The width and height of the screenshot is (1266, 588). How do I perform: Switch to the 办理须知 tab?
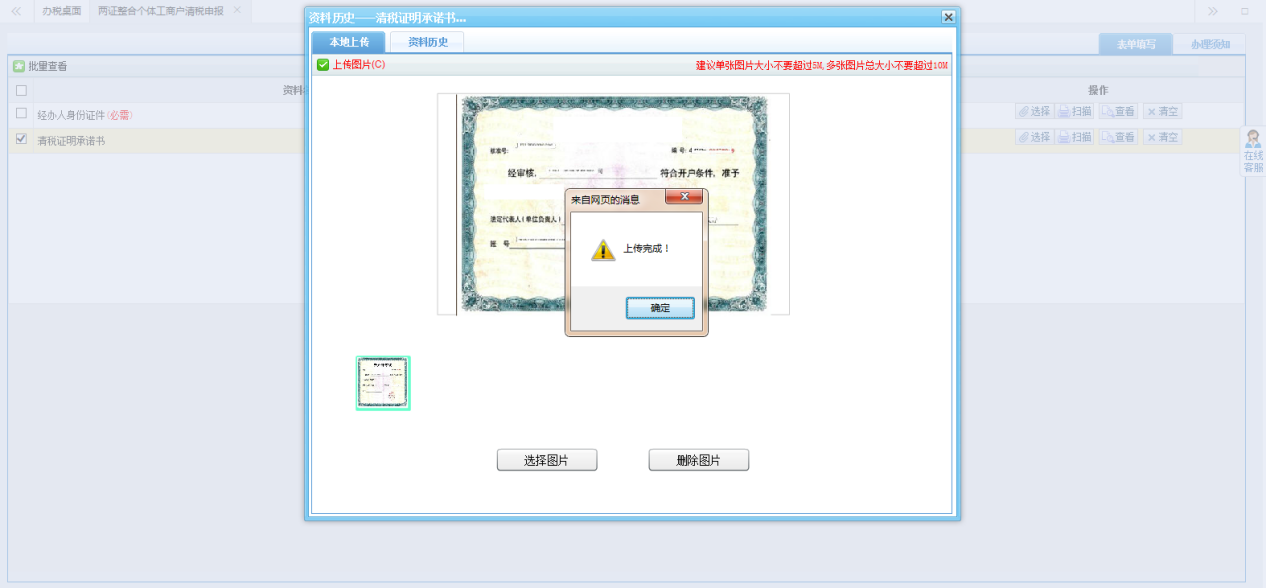[x=1209, y=44]
